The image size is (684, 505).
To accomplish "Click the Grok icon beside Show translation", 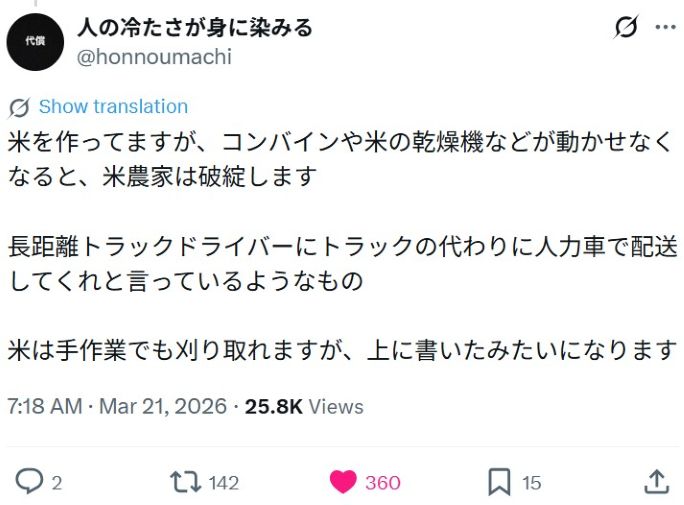I will pos(19,107).
